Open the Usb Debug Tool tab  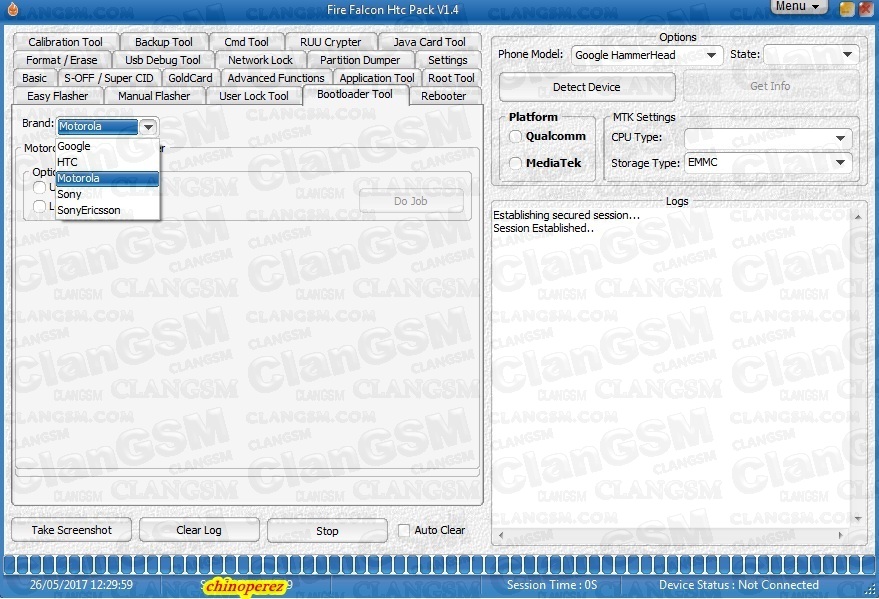point(163,60)
